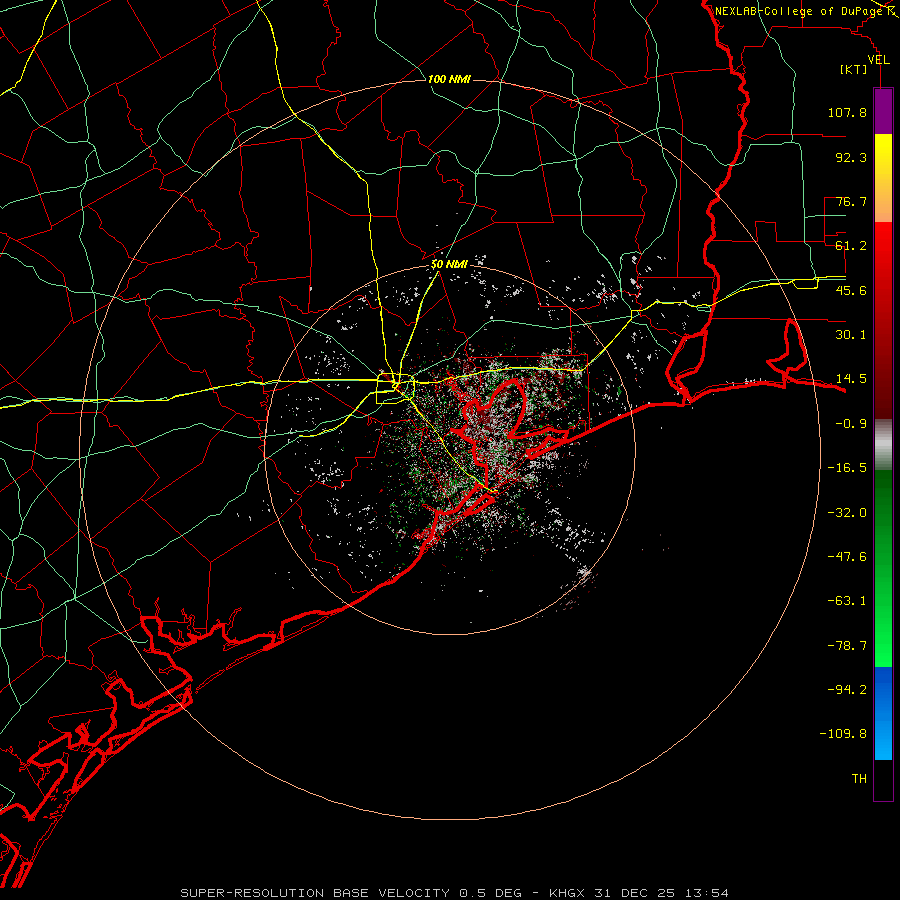Screen dimensions: 900x900
Task: Select the -94.2 velocity scale value
Action: coord(847,690)
